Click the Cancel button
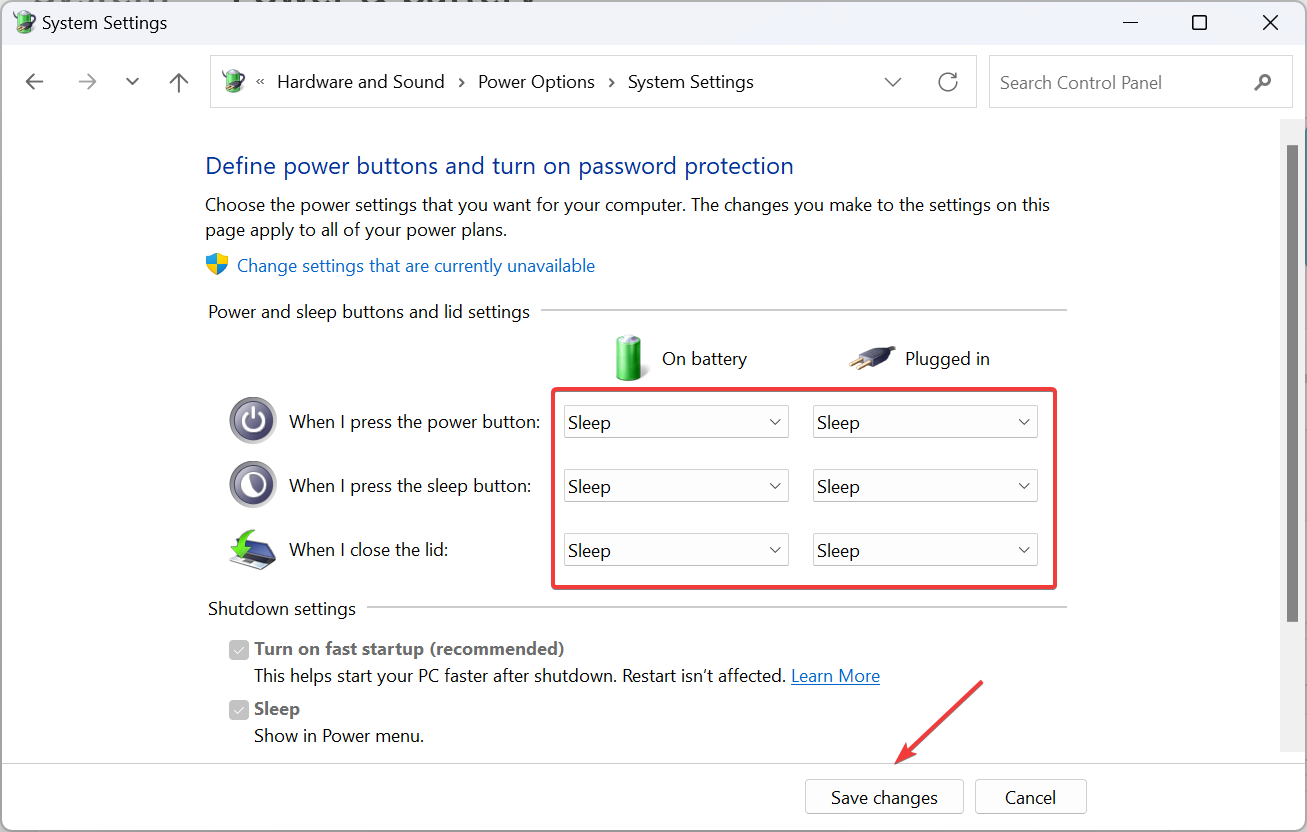Viewport: 1307px width, 832px height. (x=1030, y=797)
